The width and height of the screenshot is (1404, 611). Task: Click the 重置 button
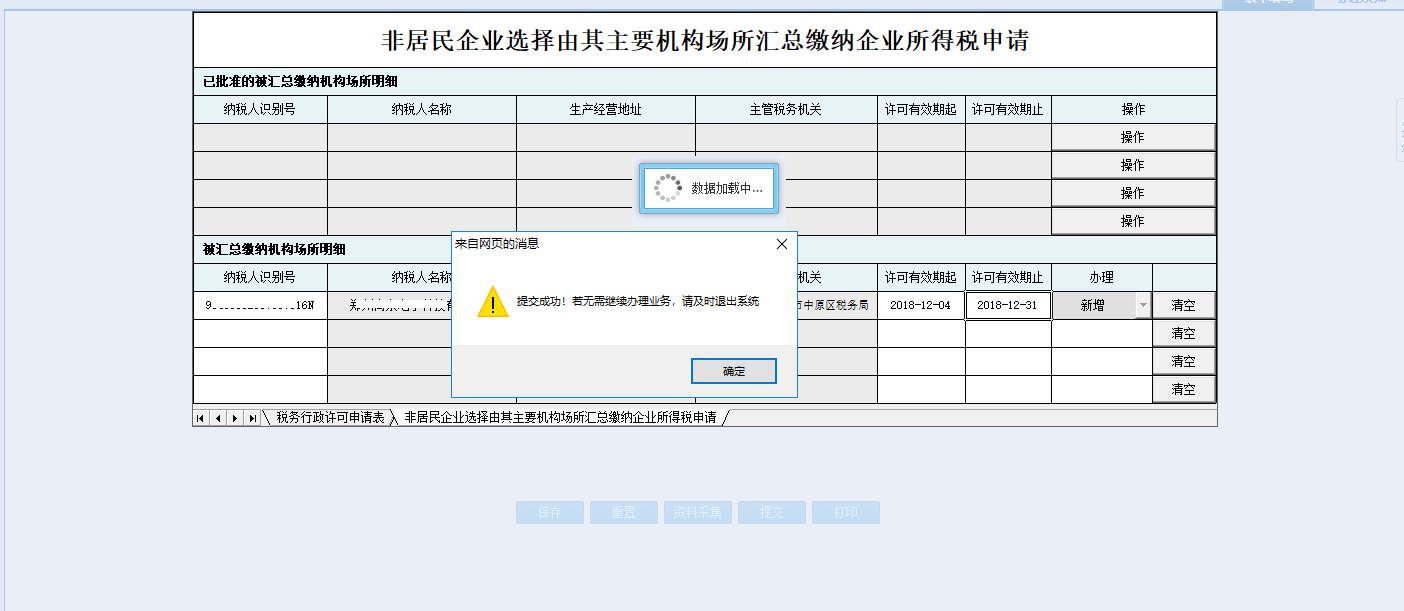point(623,511)
